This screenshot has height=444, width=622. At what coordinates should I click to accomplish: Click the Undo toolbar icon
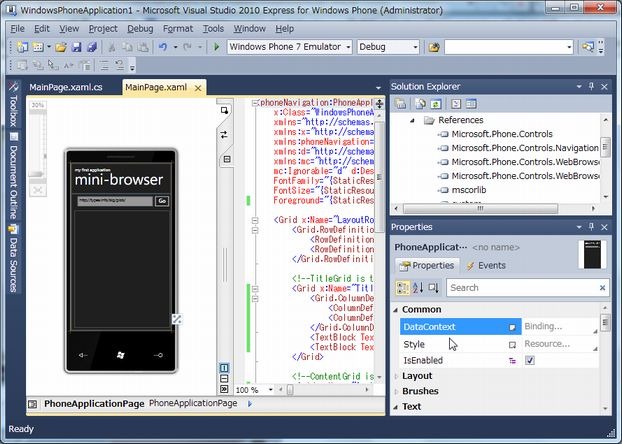(x=163, y=47)
